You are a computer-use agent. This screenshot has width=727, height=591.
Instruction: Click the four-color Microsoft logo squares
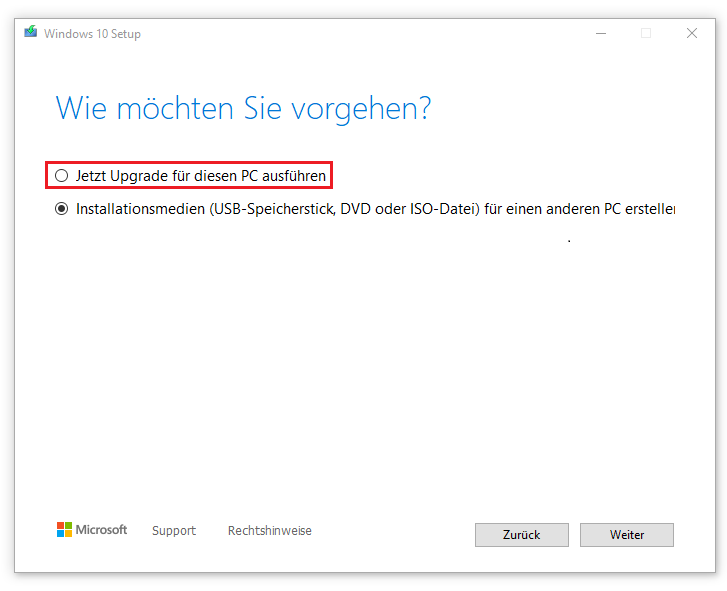pyautogui.click(x=64, y=530)
